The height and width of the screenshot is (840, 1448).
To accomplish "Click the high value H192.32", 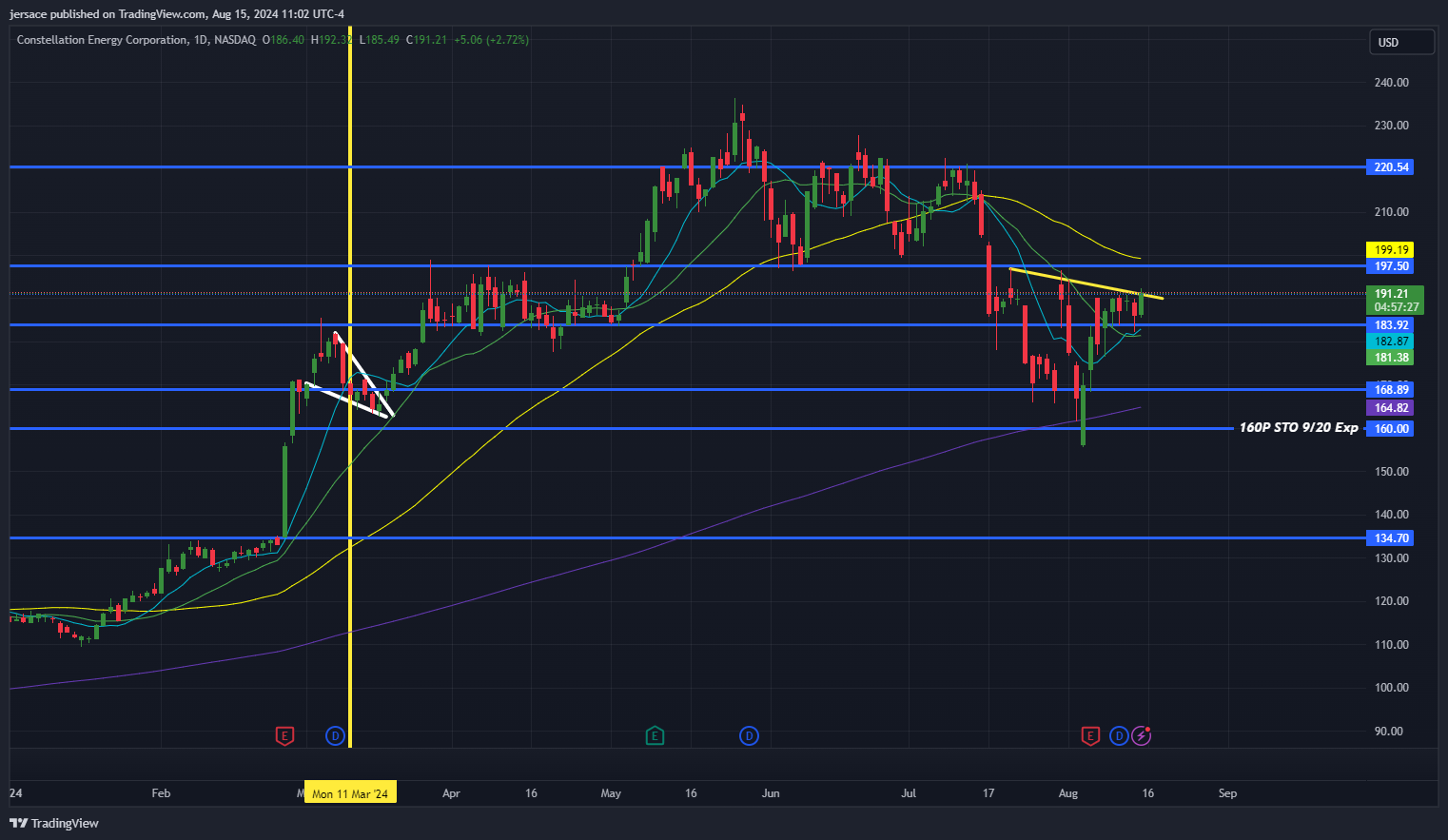I will [332, 40].
